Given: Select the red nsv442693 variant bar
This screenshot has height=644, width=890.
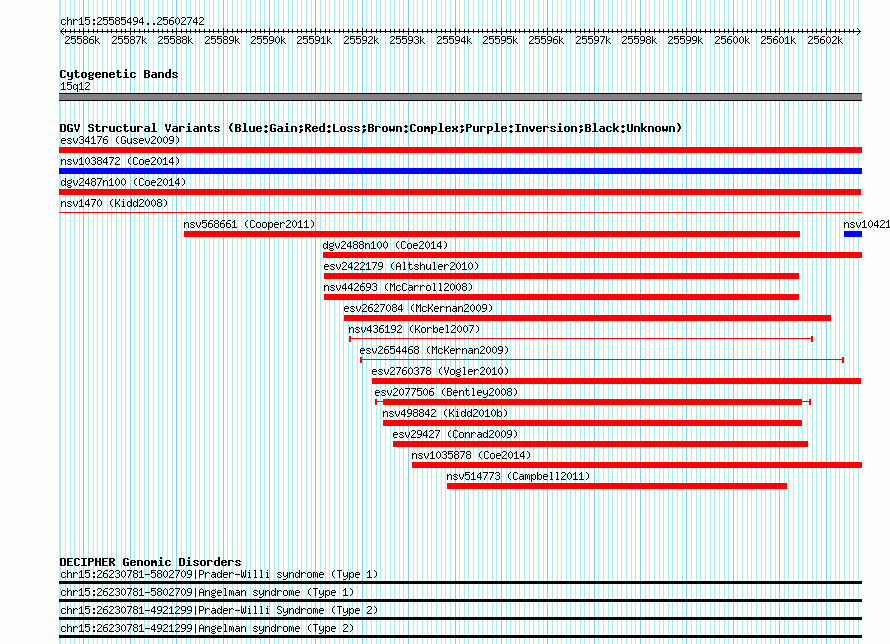Looking at the screenshot, I should click(x=561, y=297).
